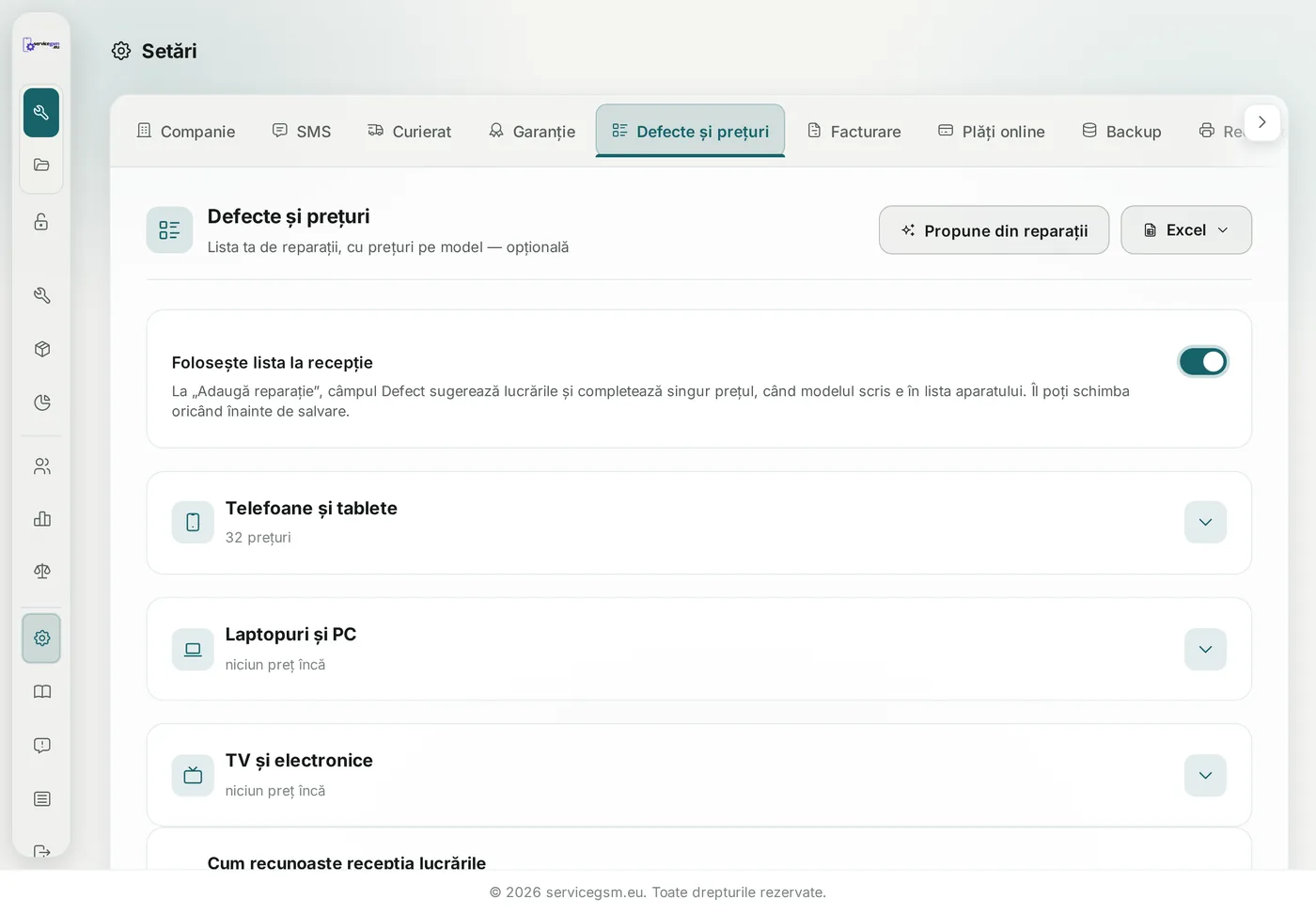The width and height of the screenshot is (1316, 915).
Task: Disable the Folosește lista la recepție switch
Action: (1203, 362)
